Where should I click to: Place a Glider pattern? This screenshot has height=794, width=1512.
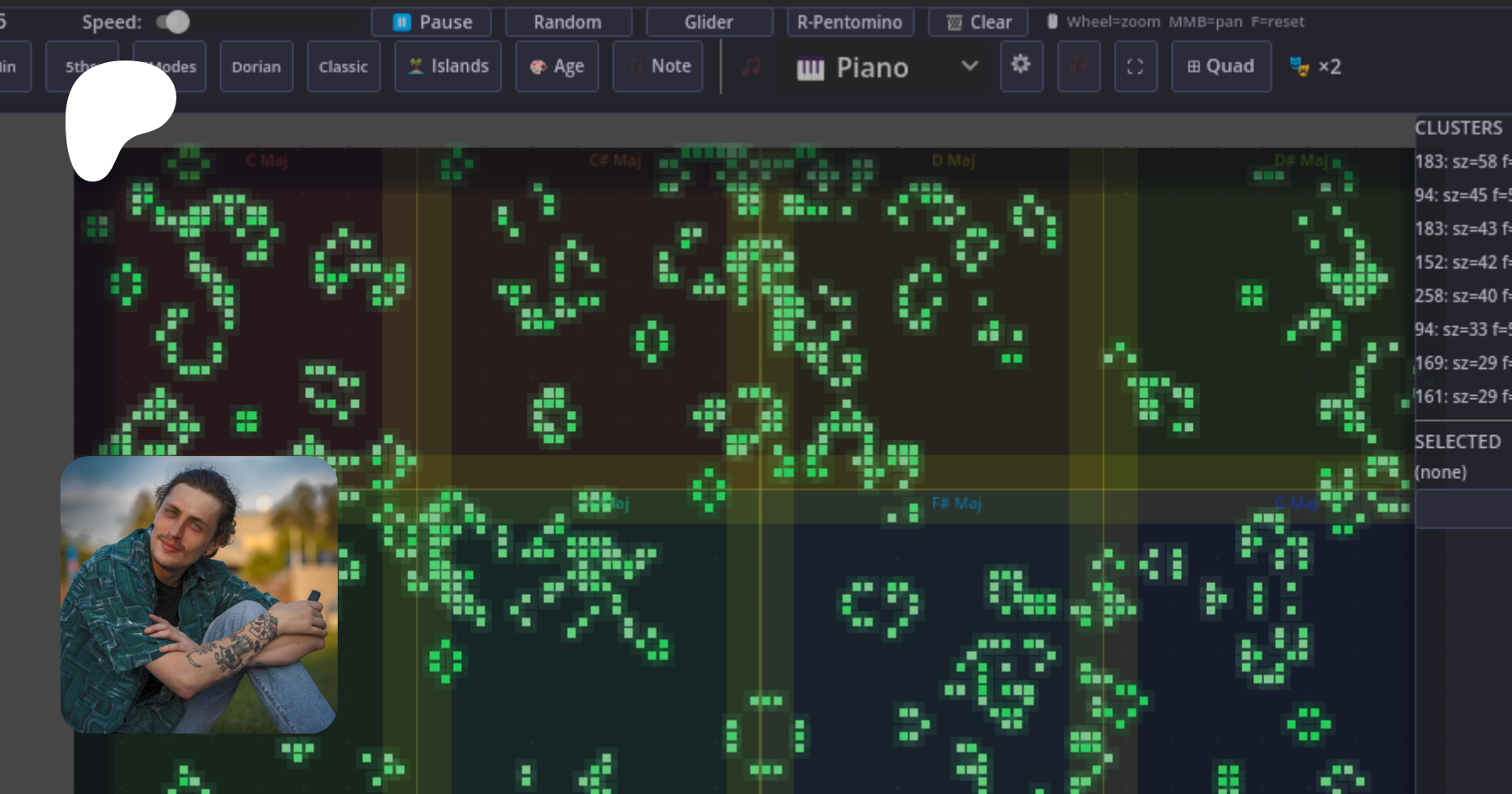pos(709,22)
